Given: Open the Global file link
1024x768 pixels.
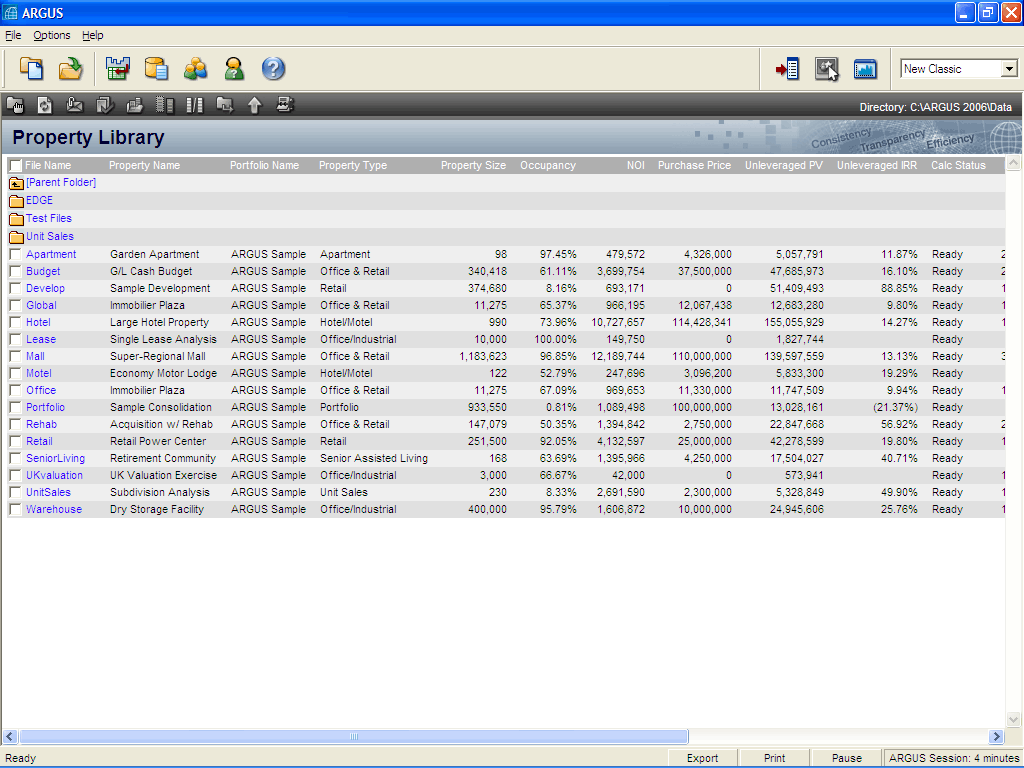Looking at the screenshot, I should pyautogui.click(x=41, y=305).
